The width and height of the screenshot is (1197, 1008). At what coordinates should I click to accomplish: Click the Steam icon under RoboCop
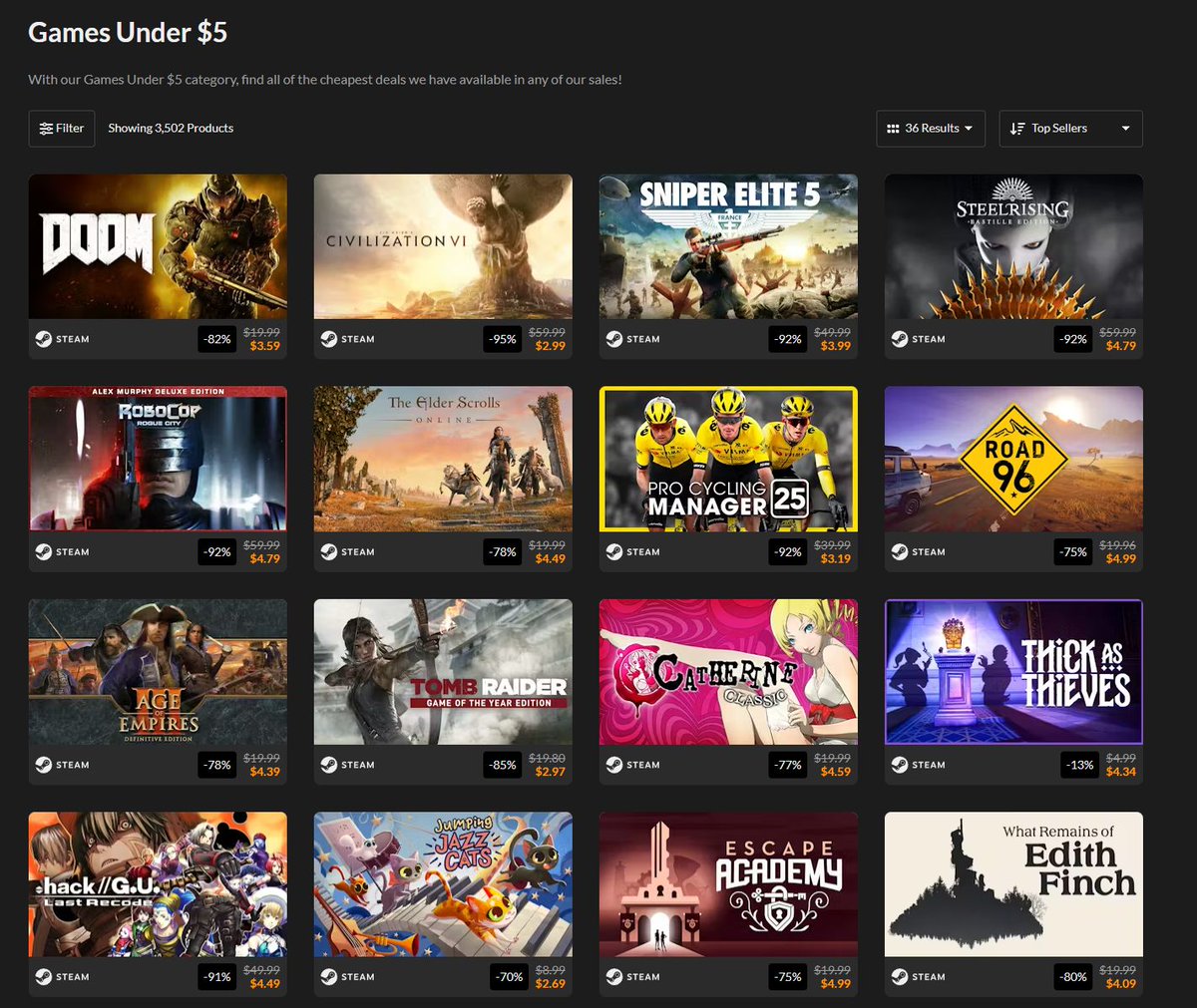[x=44, y=551]
